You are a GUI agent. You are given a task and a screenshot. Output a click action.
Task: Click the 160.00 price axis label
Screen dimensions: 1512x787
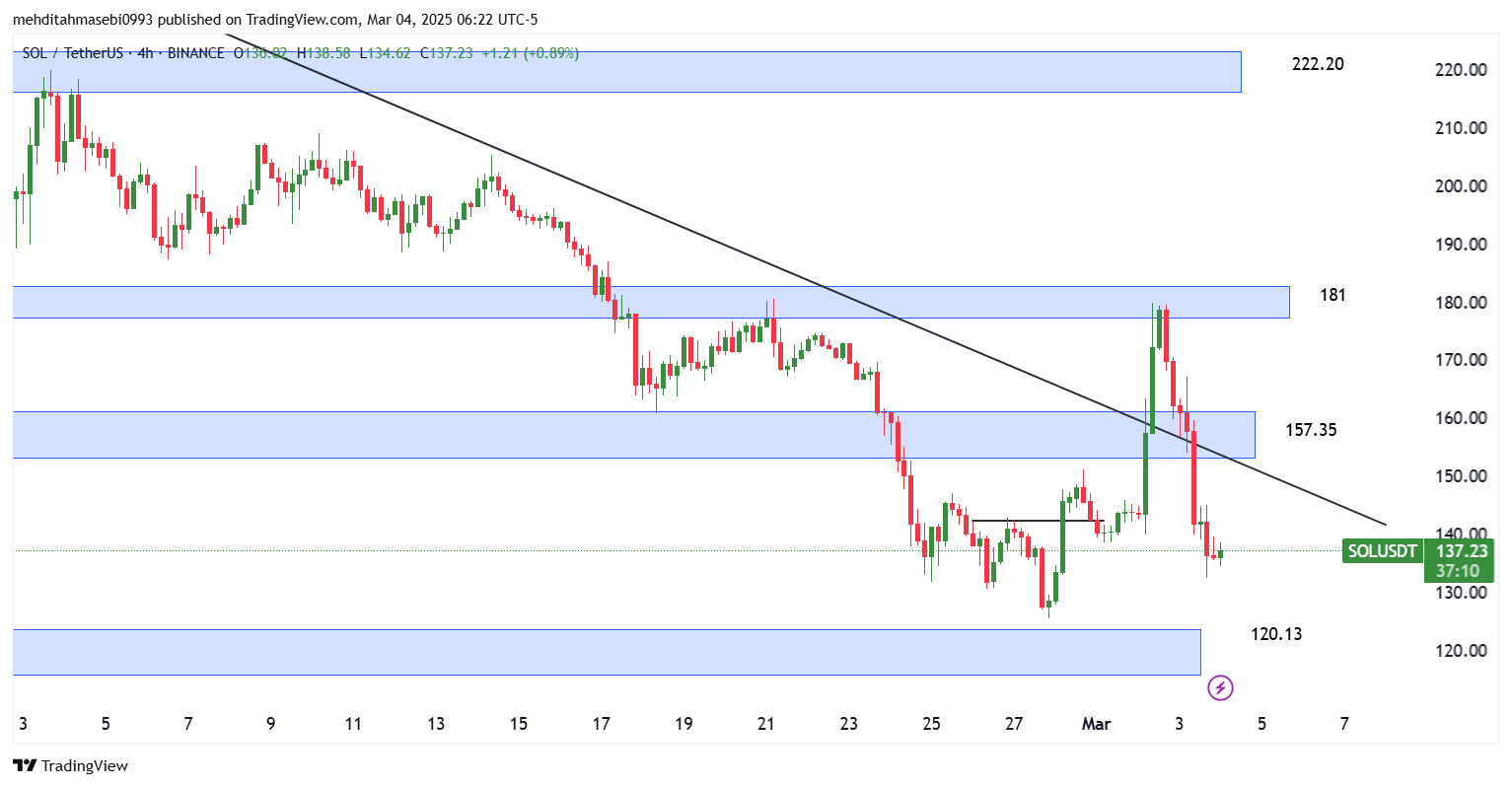(x=1462, y=418)
